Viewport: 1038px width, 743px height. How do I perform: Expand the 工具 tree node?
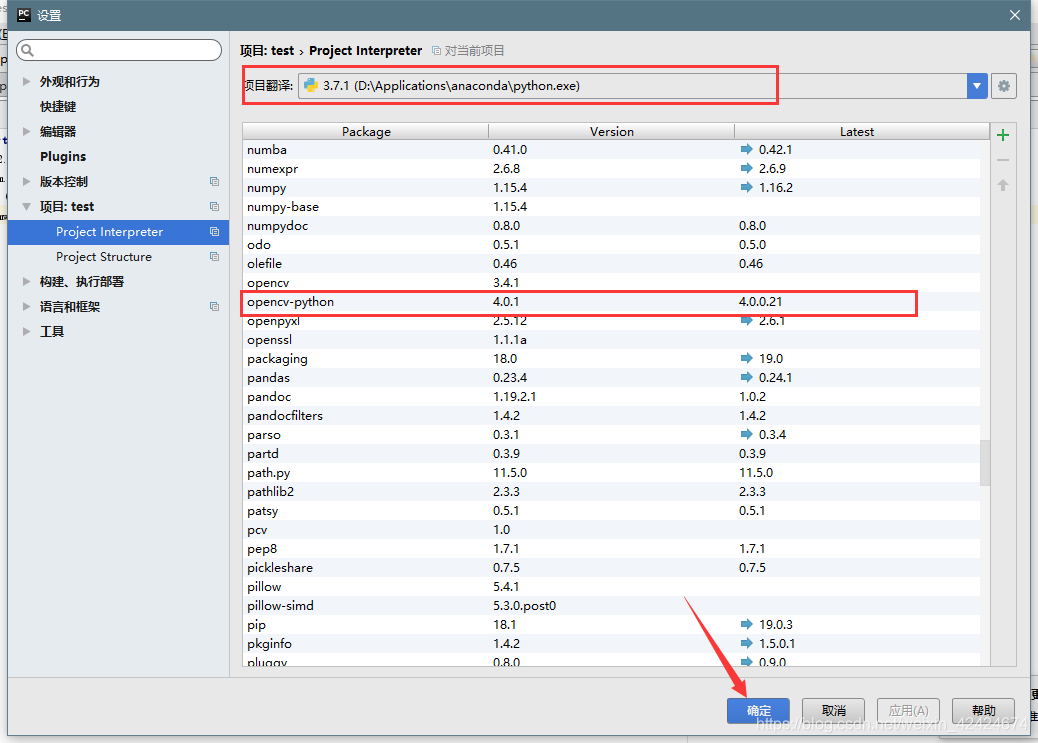(x=26, y=331)
